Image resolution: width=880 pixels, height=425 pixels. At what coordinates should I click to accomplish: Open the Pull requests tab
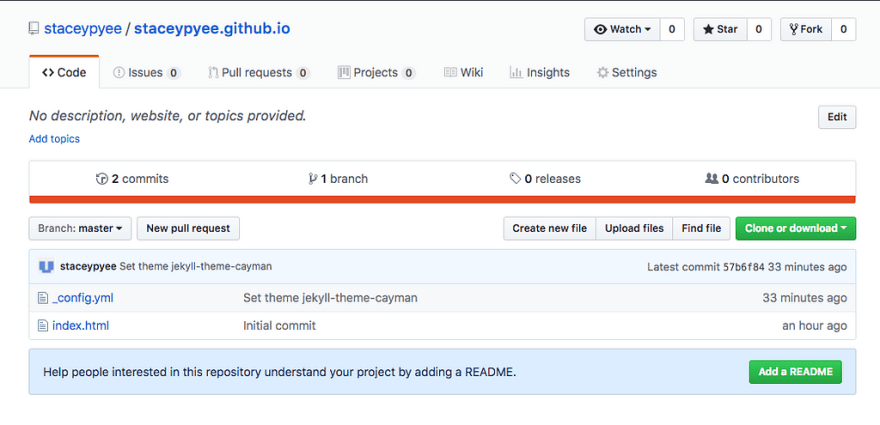point(259,72)
